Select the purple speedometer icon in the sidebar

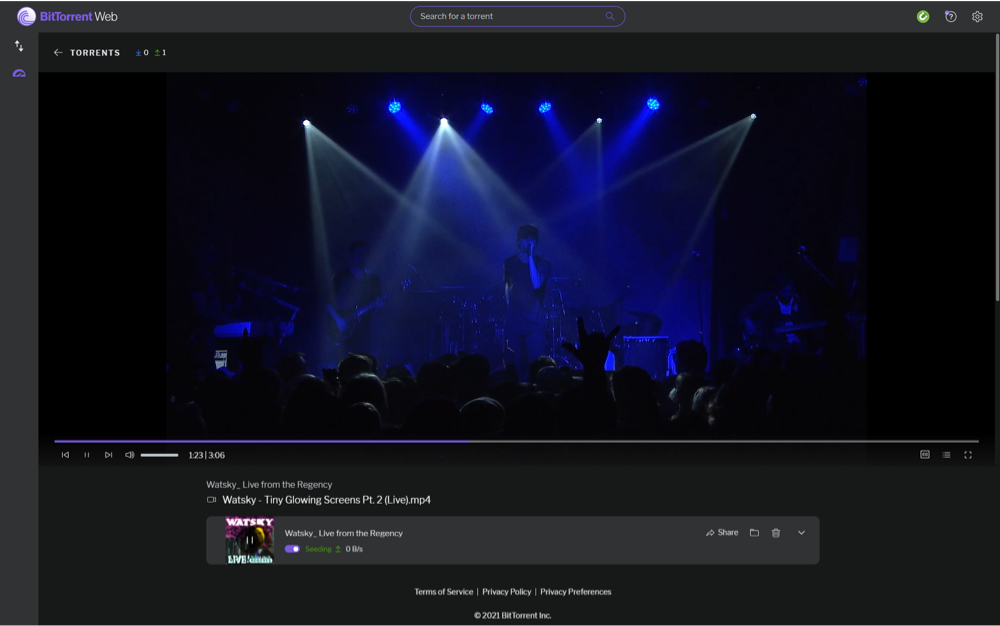(18, 72)
